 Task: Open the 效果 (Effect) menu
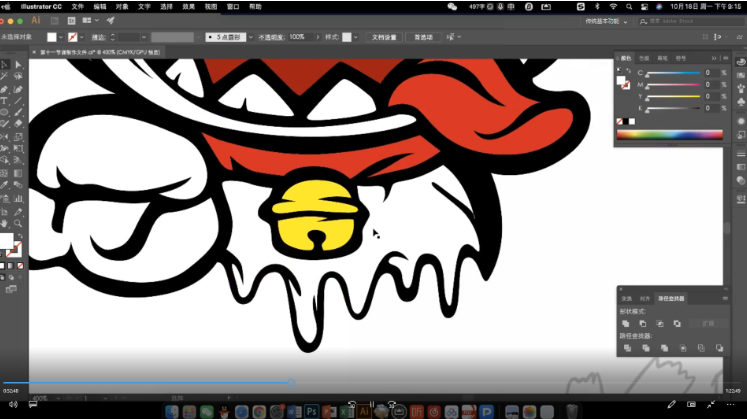189,7
